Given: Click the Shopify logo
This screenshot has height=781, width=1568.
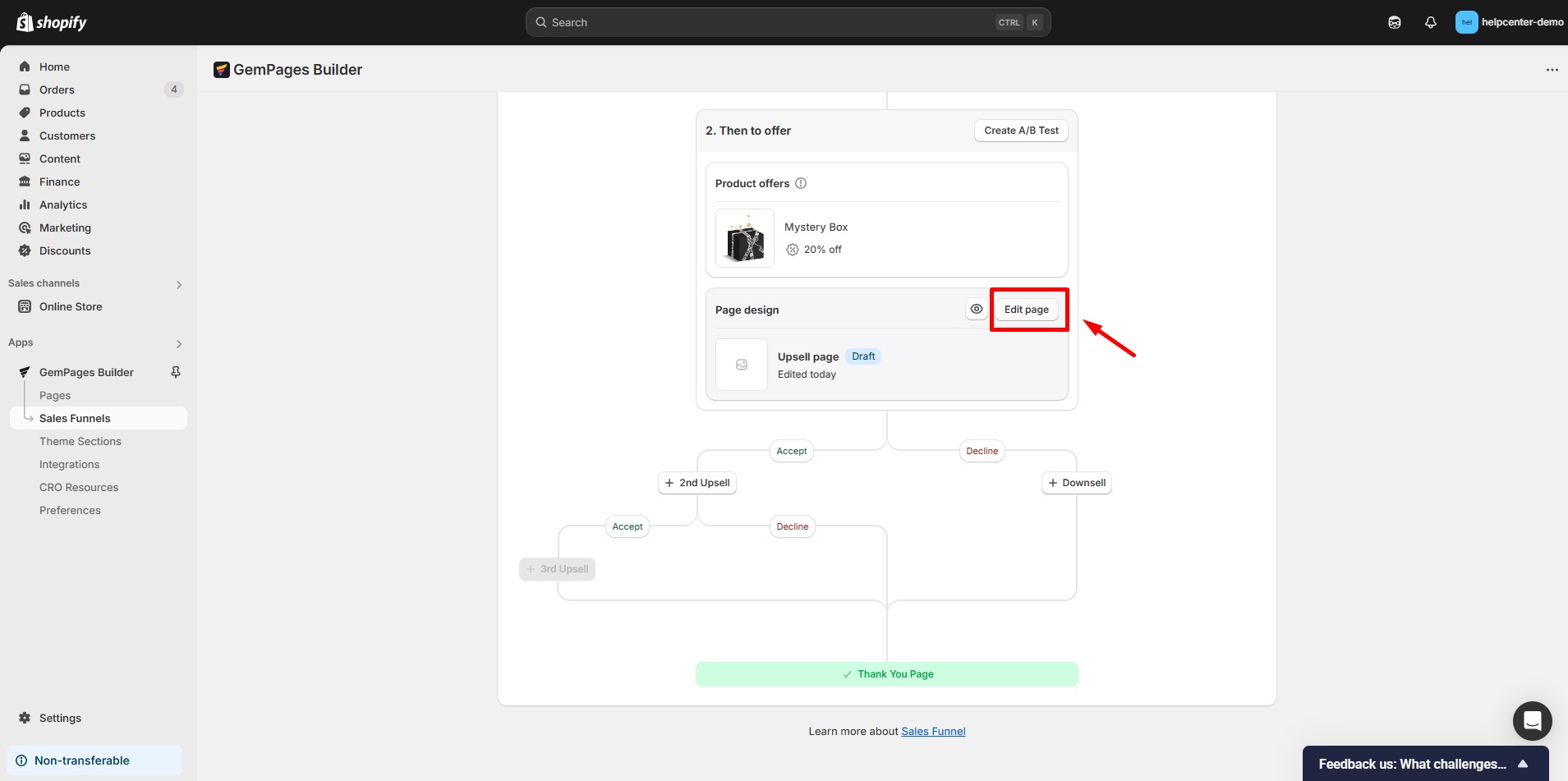Looking at the screenshot, I should (x=52, y=22).
